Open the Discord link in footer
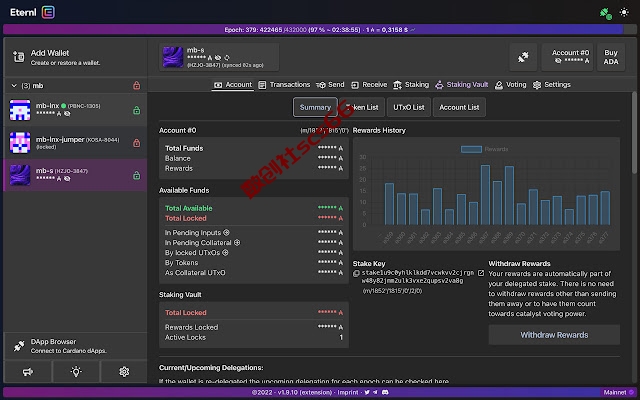640x400 pixels. (x=385, y=392)
